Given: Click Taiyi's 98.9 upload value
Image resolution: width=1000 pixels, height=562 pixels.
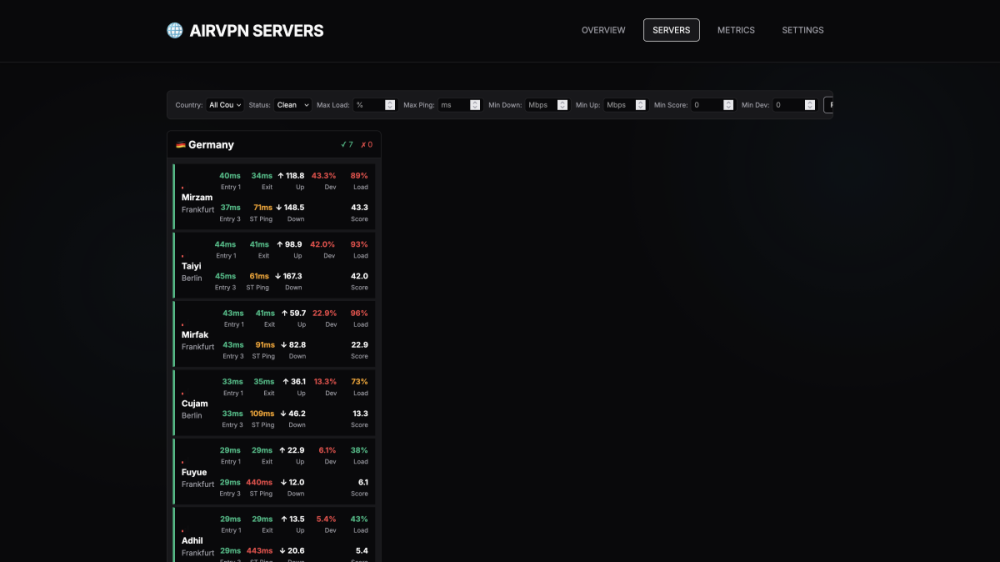Looking at the screenshot, I should coord(289,245).
